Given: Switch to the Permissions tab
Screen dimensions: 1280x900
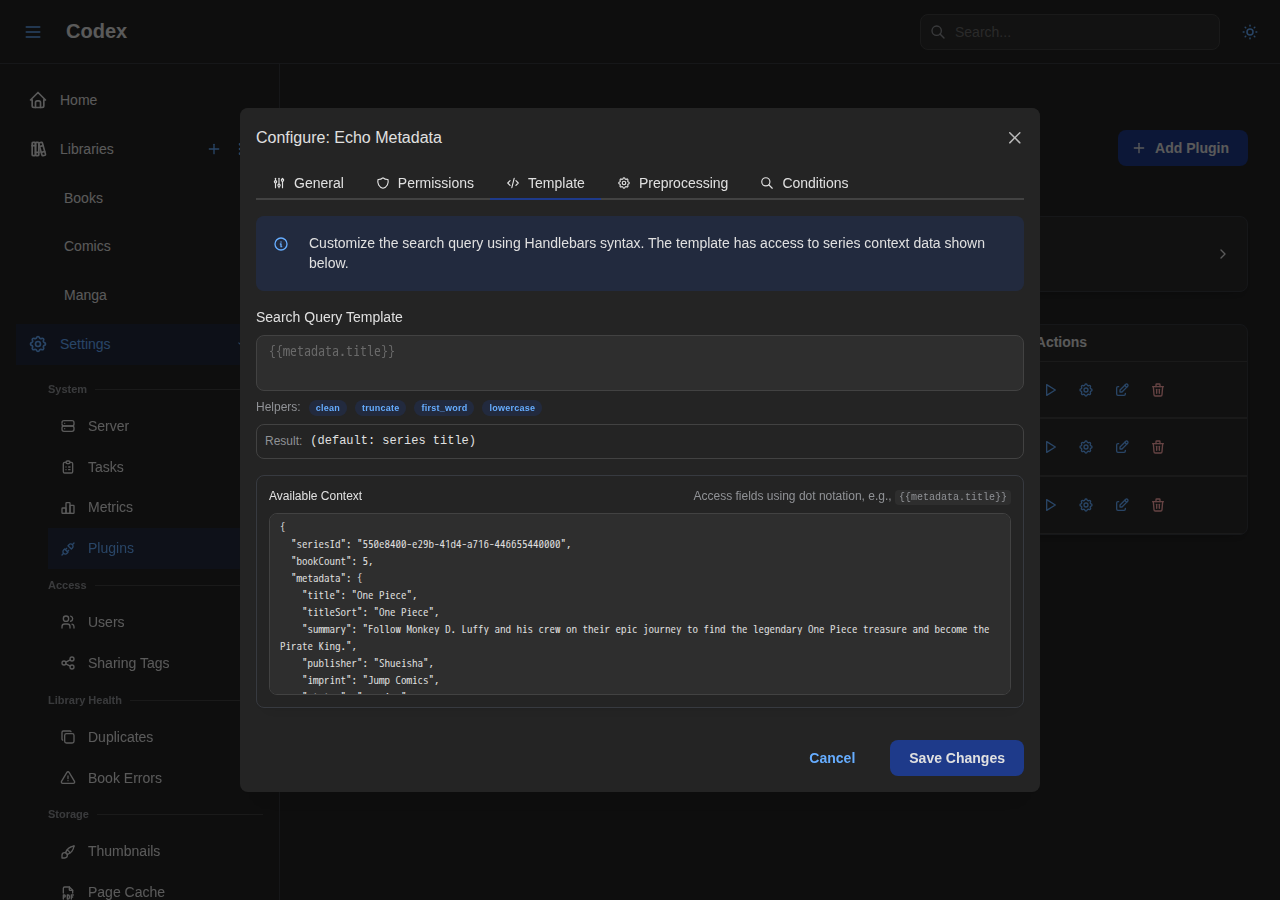Looking at the screenshot, I should pyautogui.click(x=425, y=183).
